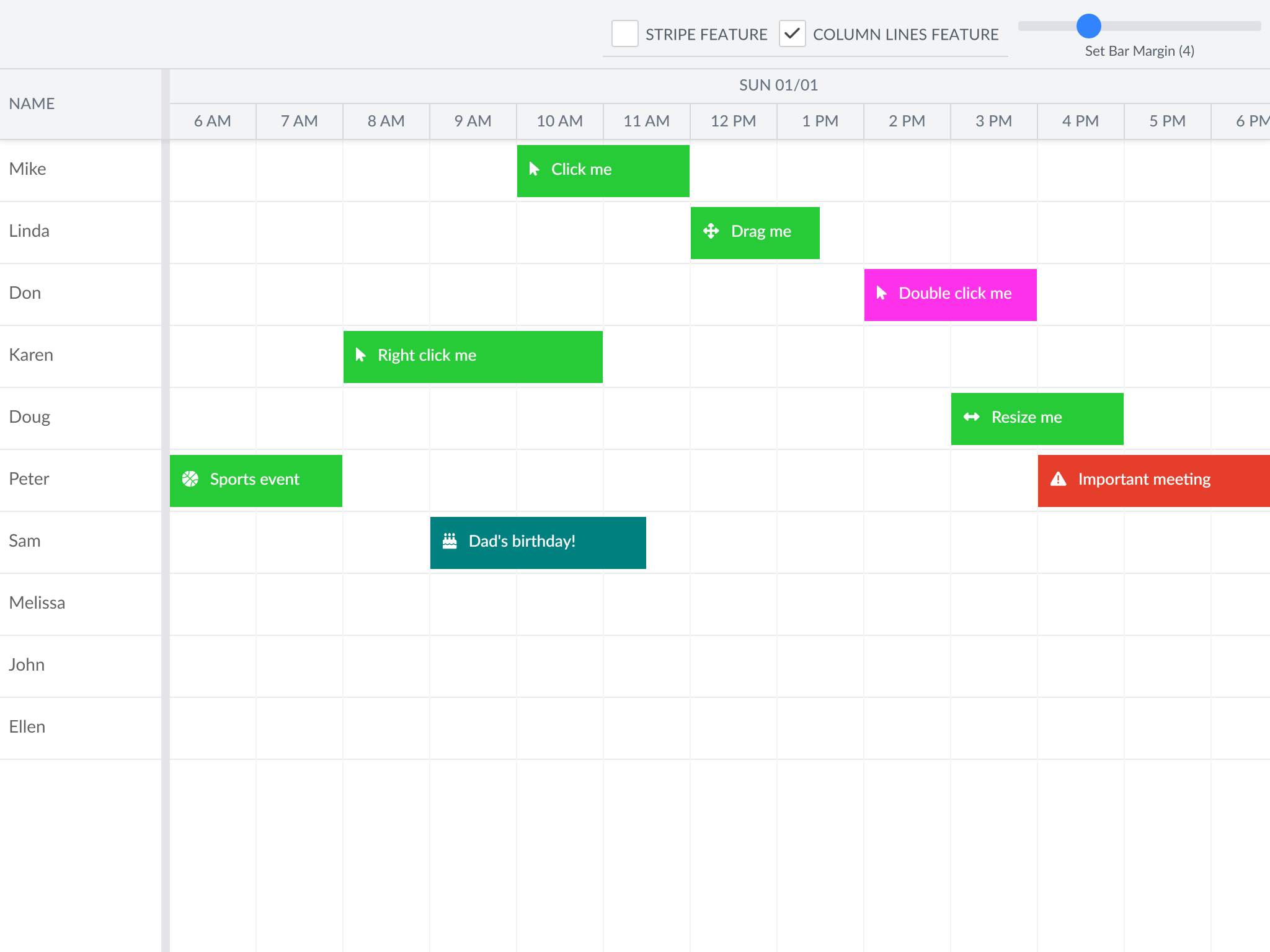Select the Click me event bar
The height and width of the screenshot is (952, 1270).
[602, 170]
